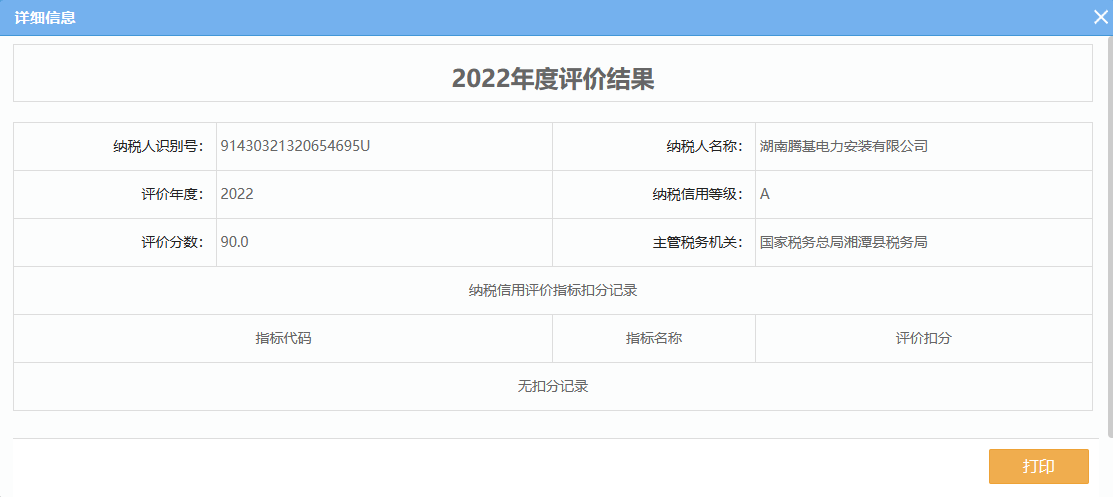This screenshot has width=1113, height=497.
Task: Click the 评价分数 label
Action: pyautogui.click(x=173, y=242)
